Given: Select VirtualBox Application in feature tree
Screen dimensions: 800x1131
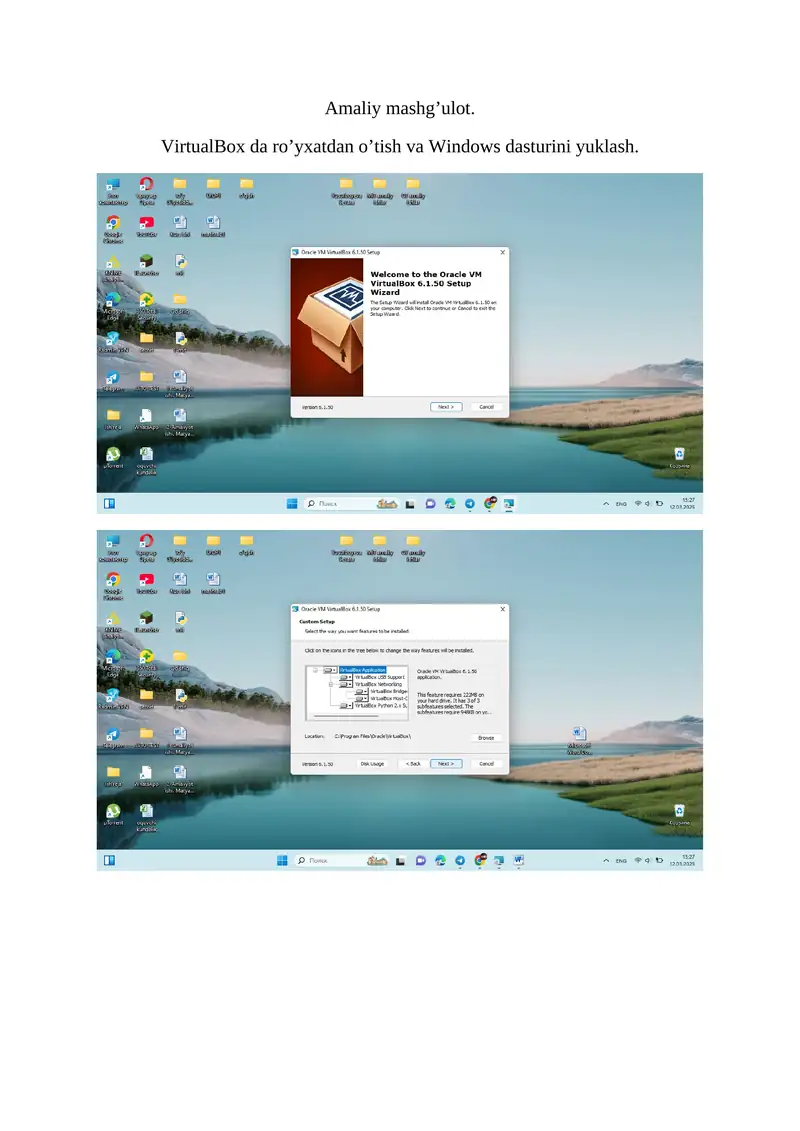Looking at the screenshot, I should point(363,670).
